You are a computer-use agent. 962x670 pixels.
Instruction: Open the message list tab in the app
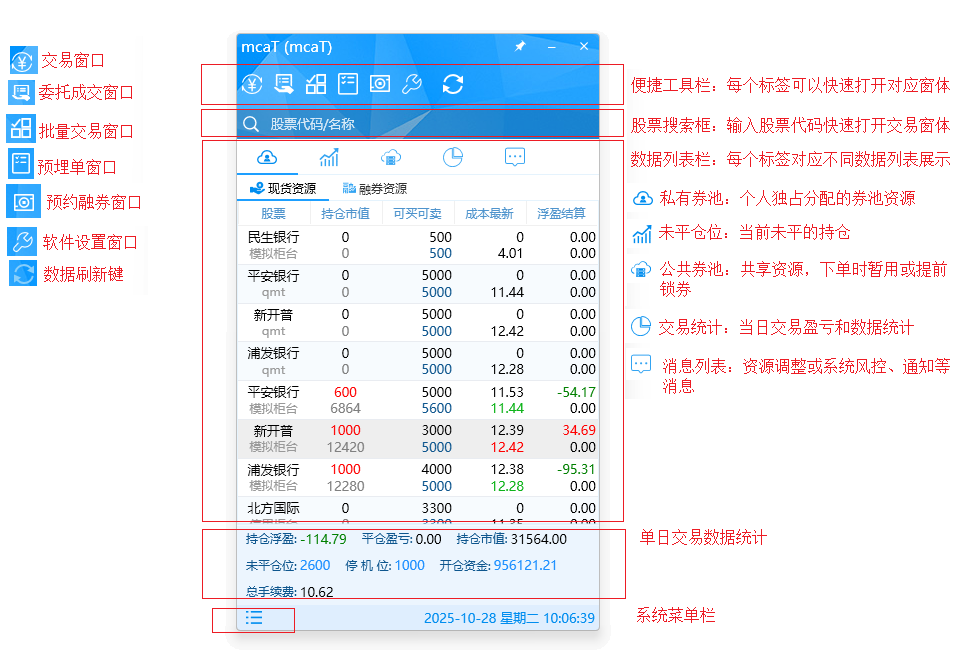(515, 158)
